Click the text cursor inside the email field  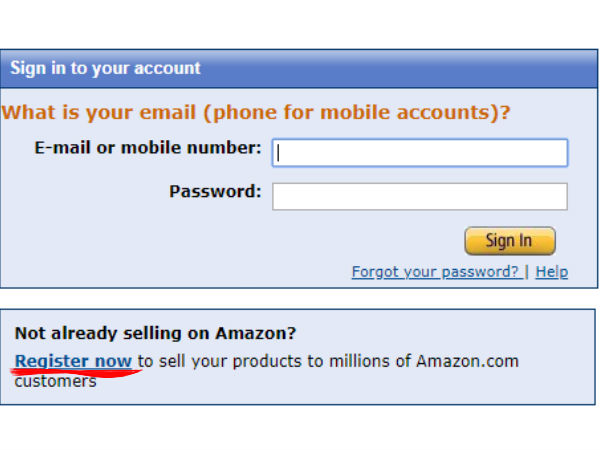tap(279, 152)
